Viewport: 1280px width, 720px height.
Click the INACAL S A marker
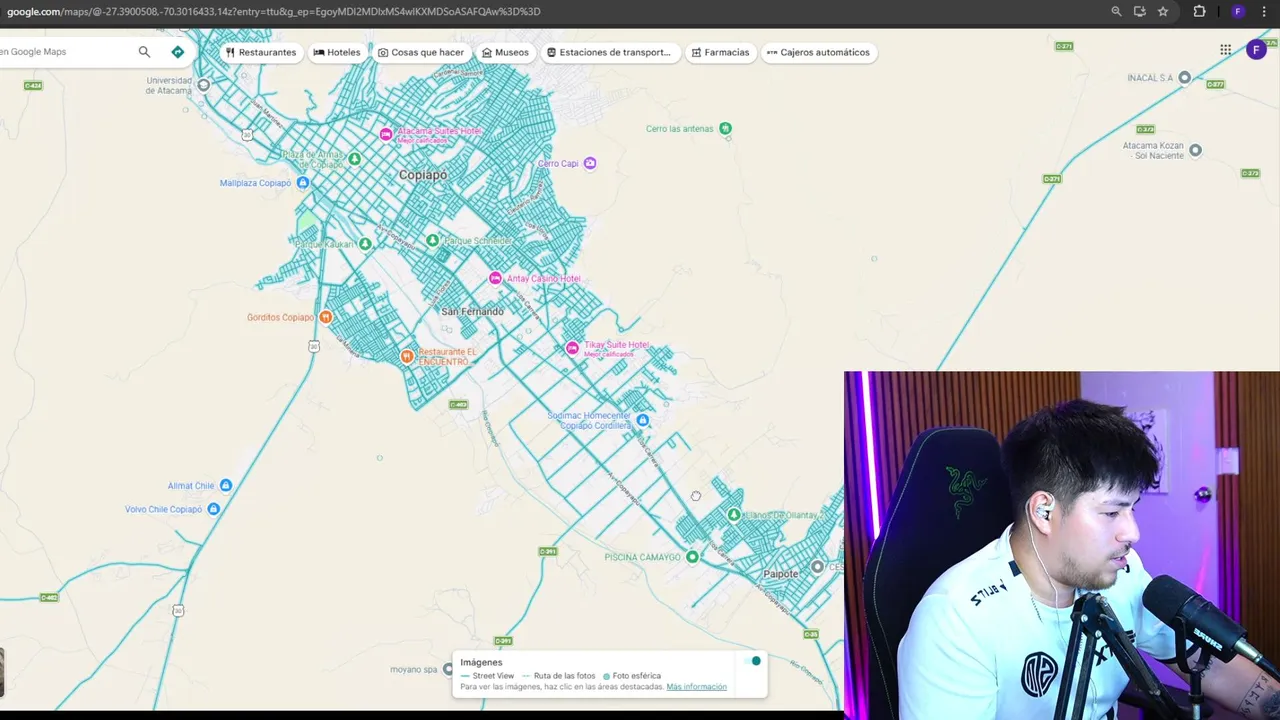(x=1185, y=77)
